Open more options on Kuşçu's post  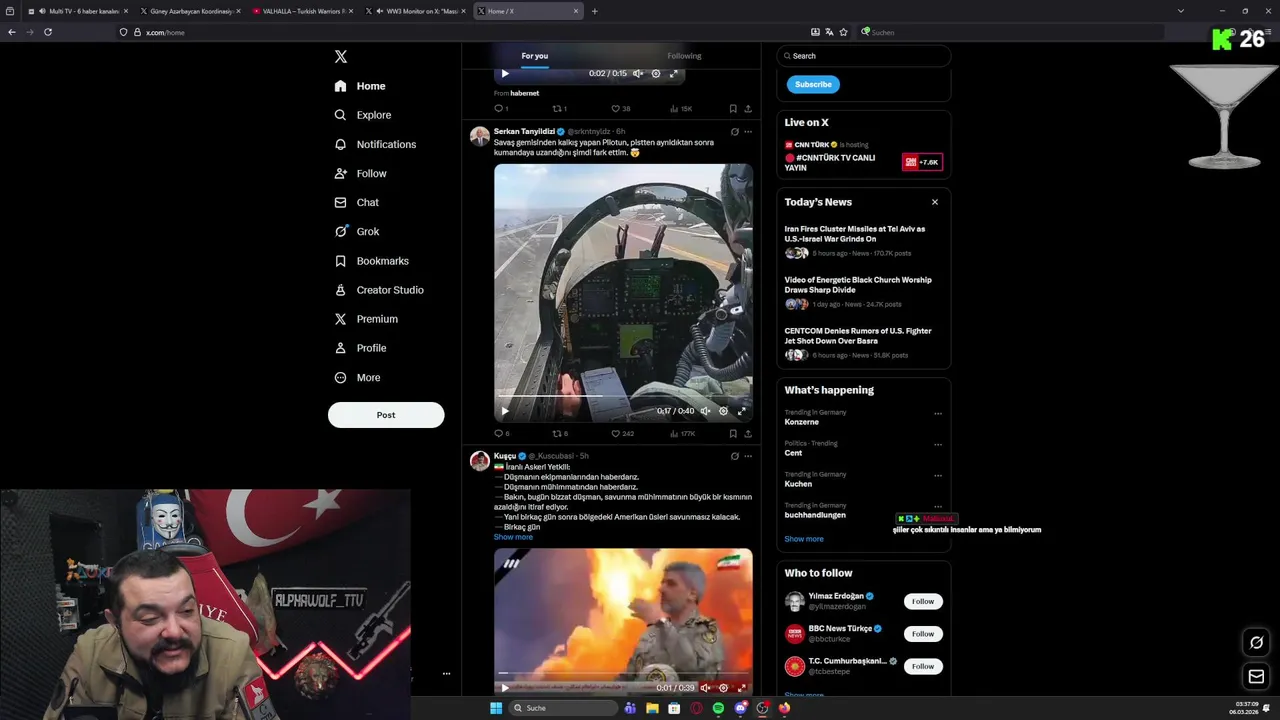[x=748, y=456]
